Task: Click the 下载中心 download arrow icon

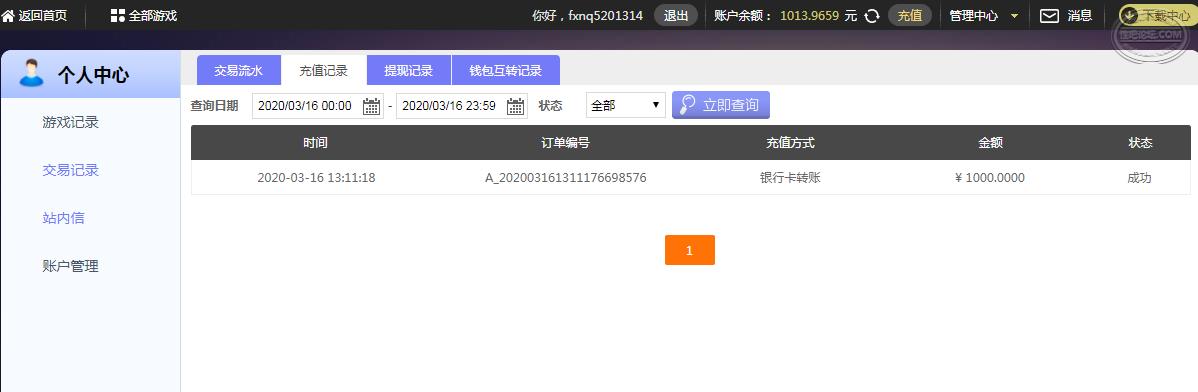Action: pyautogui.click(x=1129, y=15)
